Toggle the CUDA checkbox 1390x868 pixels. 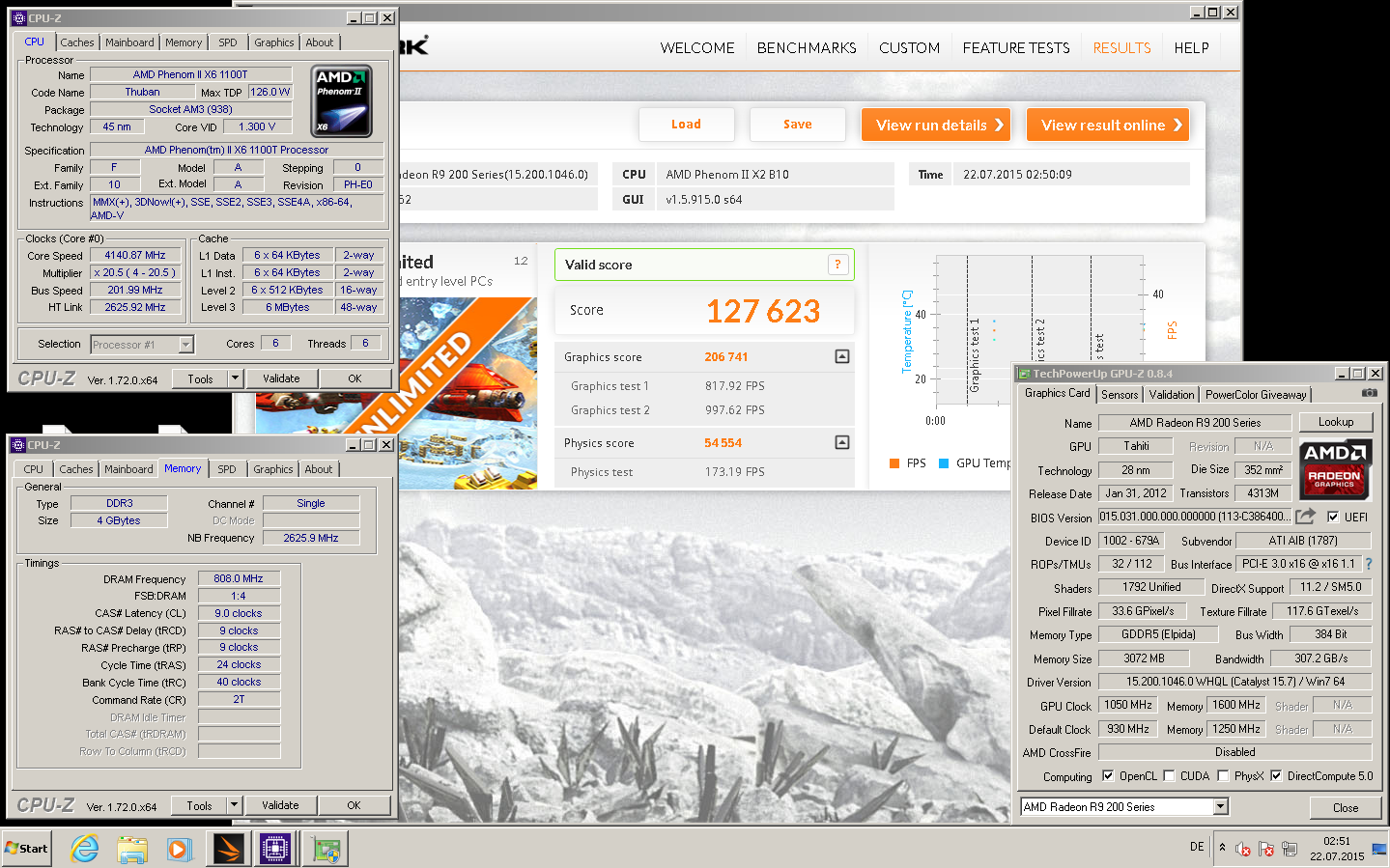[1169, 775]
